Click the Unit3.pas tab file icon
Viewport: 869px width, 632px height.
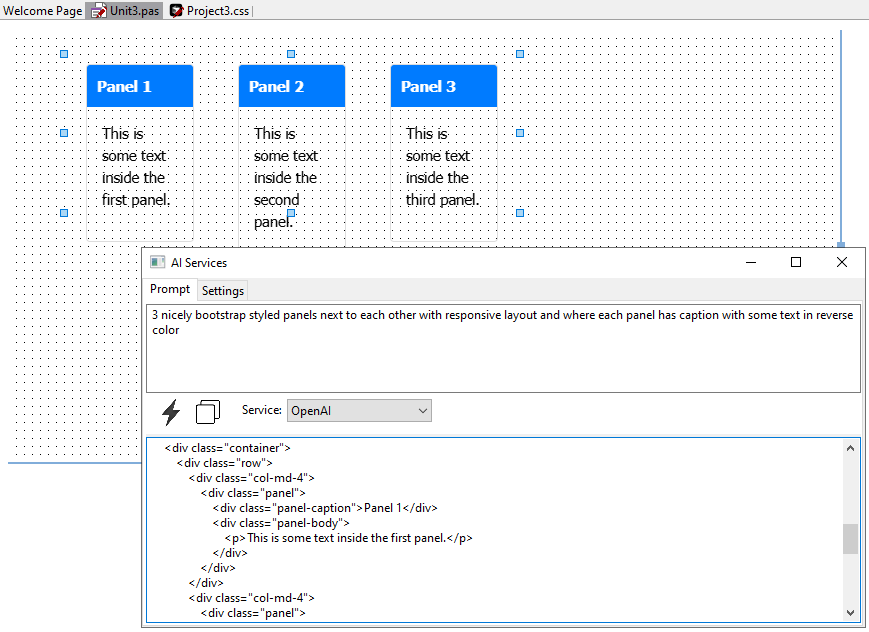coord(99,11)
